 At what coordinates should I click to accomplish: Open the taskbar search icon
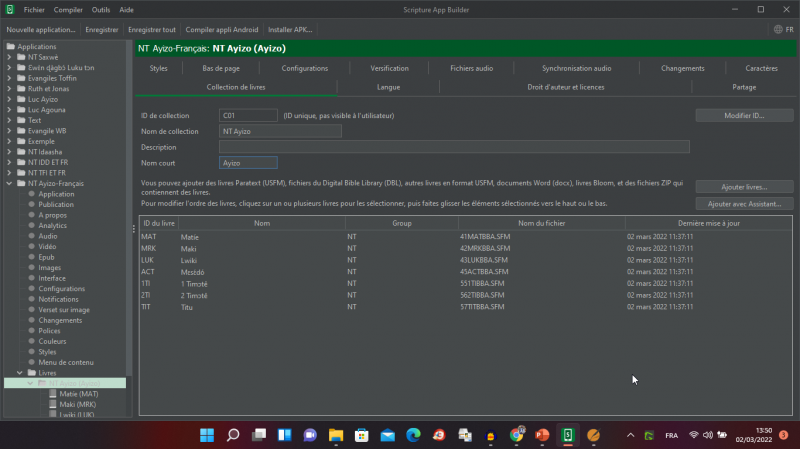tap(233, 435)
